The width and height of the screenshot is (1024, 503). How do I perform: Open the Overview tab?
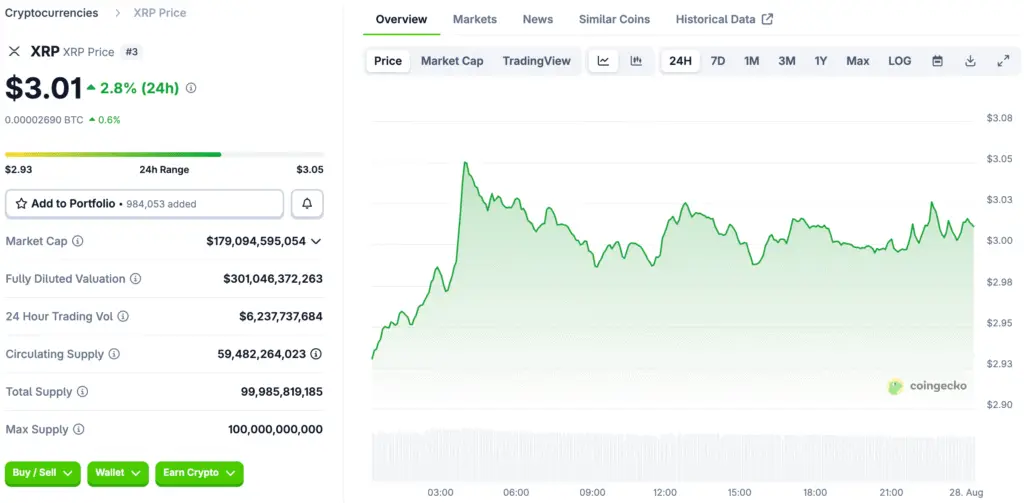click(x=402, y=19)
